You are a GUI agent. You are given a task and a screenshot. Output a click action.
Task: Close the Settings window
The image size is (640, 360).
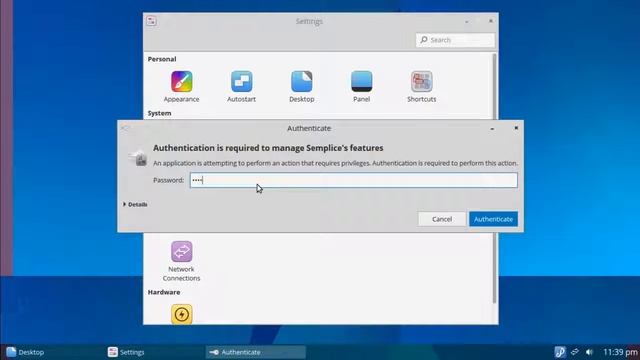point(491,21)
